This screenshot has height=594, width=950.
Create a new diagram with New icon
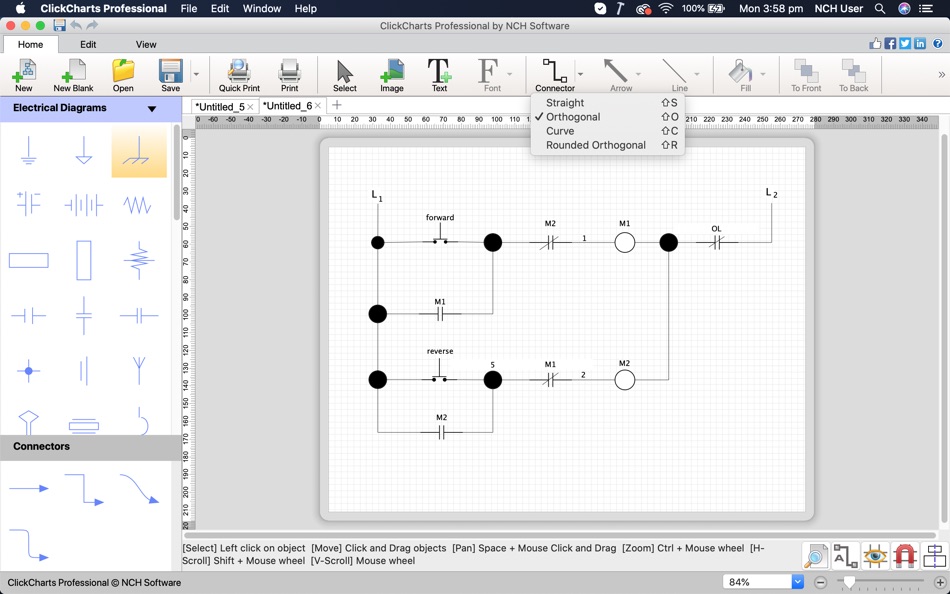[24, 75]
